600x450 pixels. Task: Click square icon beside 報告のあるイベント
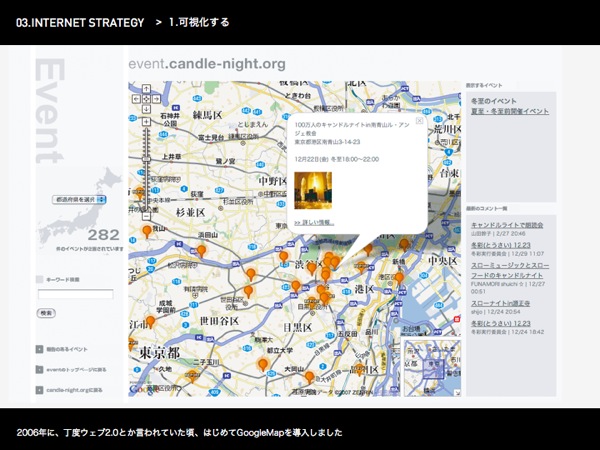pos(39,349)
